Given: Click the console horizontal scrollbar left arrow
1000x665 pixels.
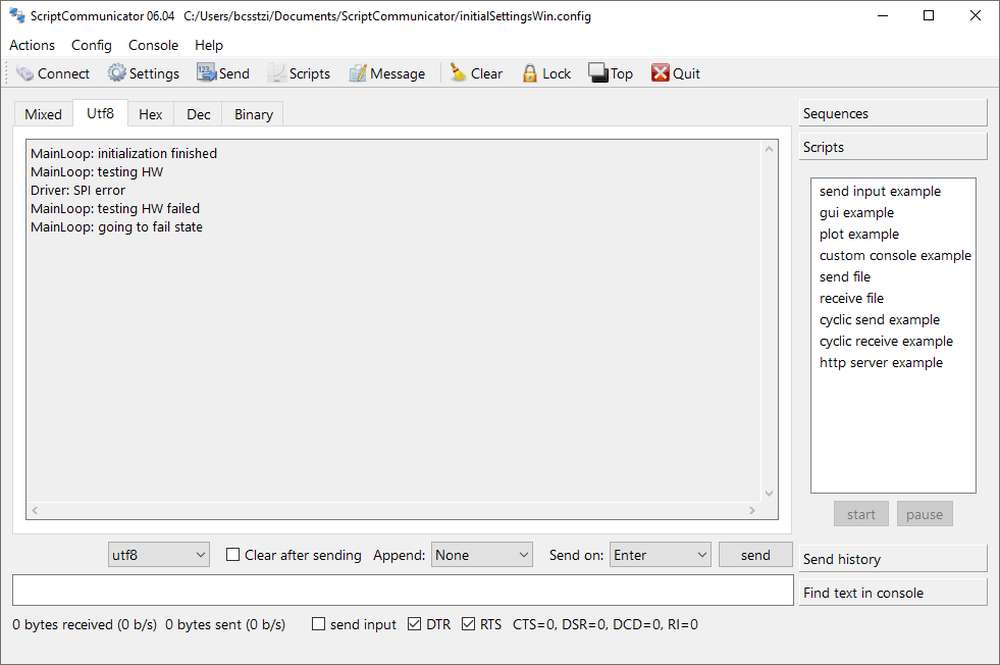Looking at the screenshot, I should (x=35, y=510).
